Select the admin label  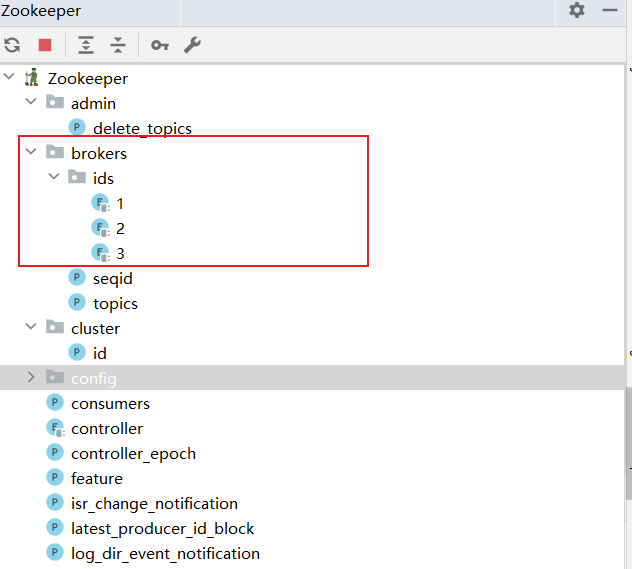(93, 104)
